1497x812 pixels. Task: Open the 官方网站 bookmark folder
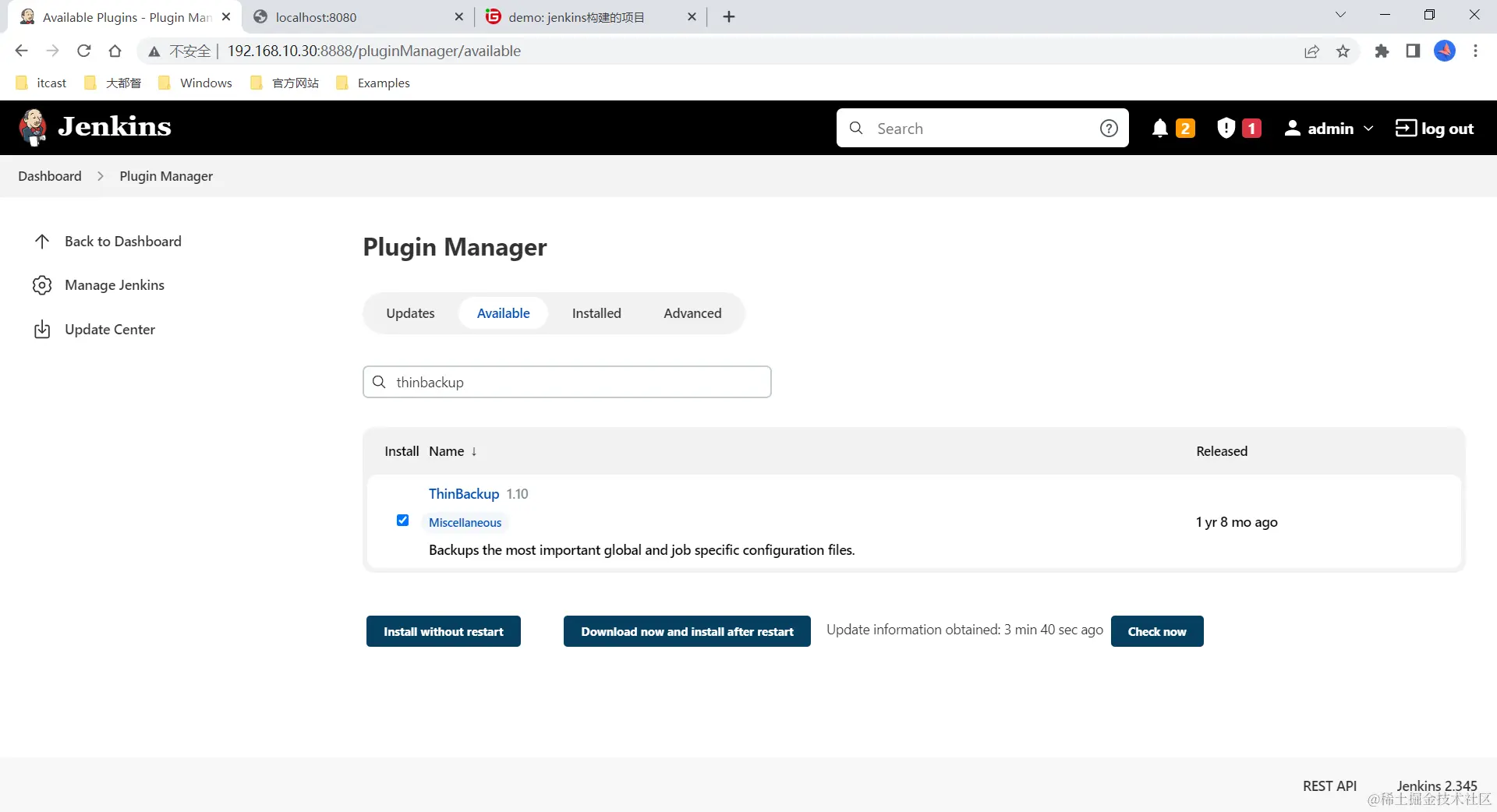[x=285, y=83]
